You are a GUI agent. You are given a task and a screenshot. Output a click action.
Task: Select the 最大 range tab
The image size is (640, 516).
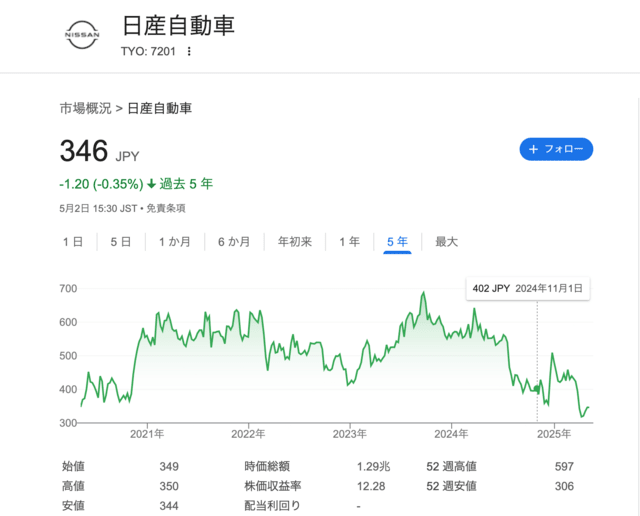(447, 242)
